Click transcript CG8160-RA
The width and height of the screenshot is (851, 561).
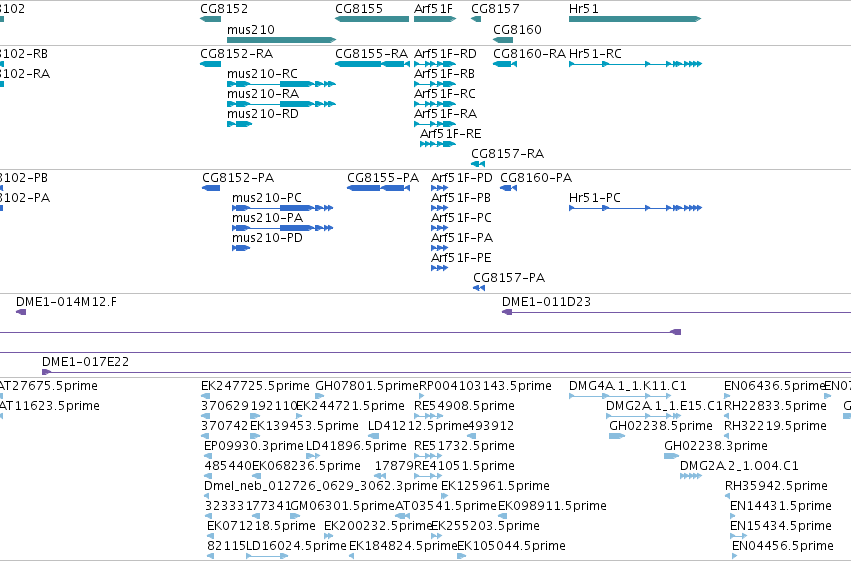tap(505, 64)
